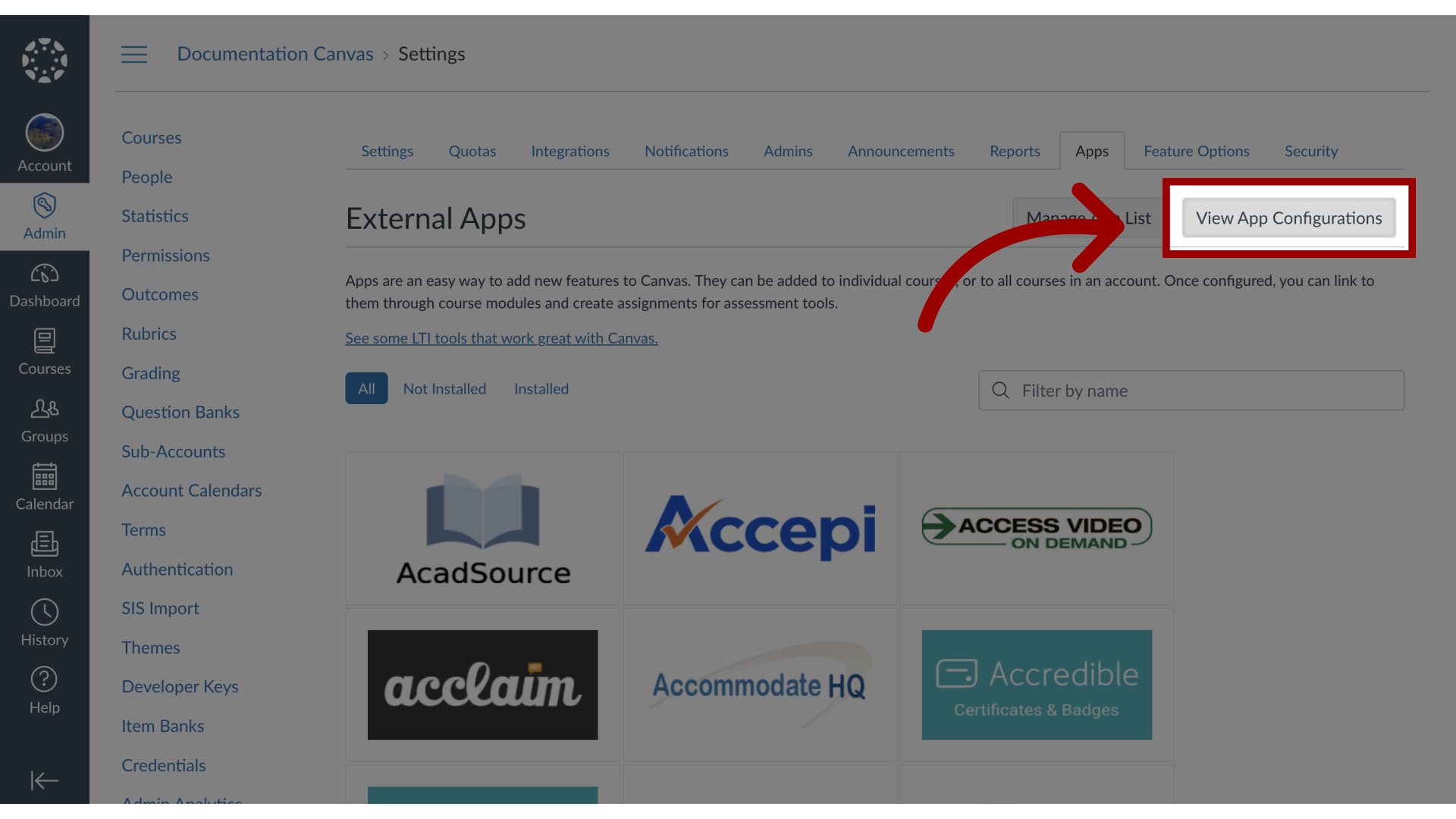Screen dimensions: 1456x819
Task: Click the LTI tools hyperlink
Action: pyautogui.click(x=501, y=338)
